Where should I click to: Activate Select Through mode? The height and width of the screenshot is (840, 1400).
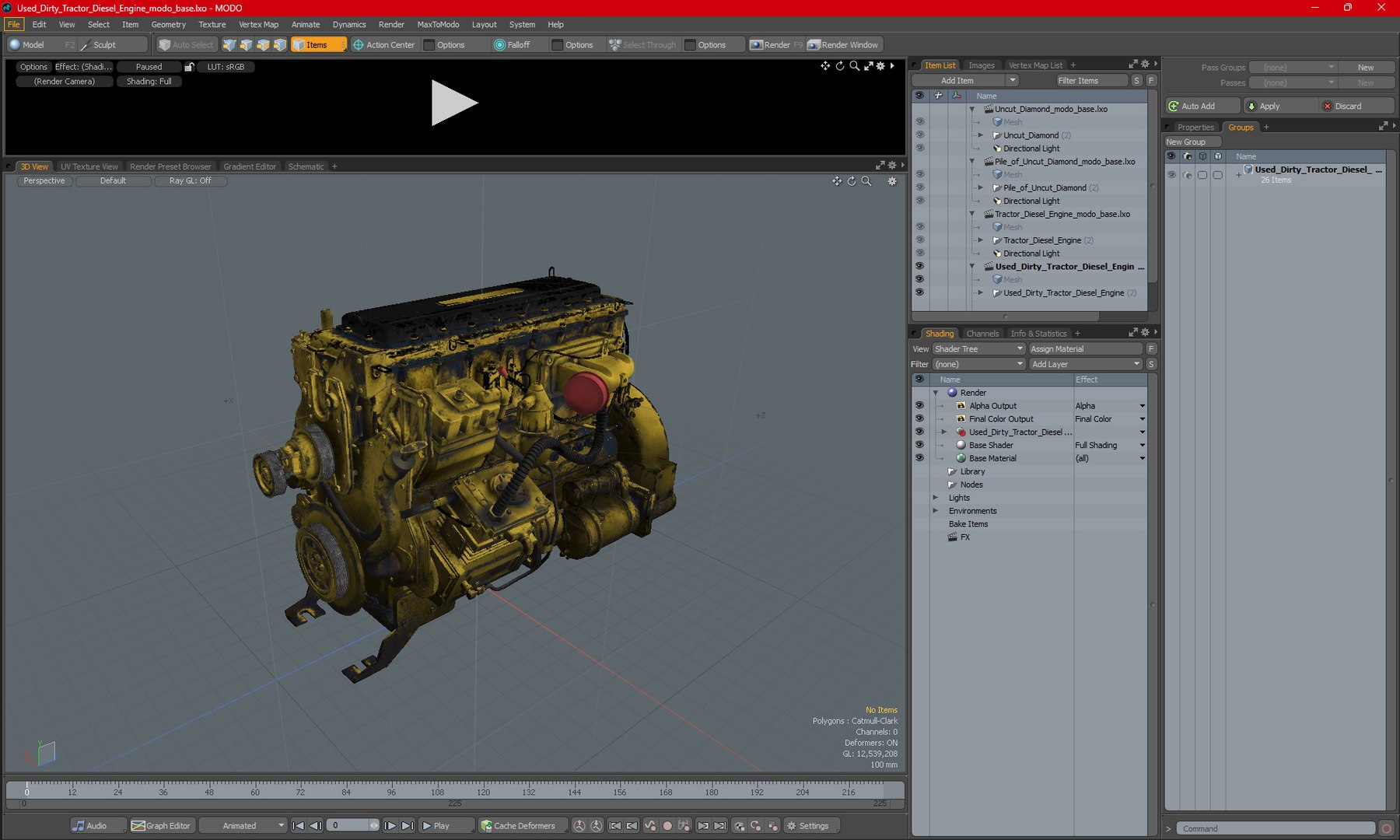(x=642, y=45)
